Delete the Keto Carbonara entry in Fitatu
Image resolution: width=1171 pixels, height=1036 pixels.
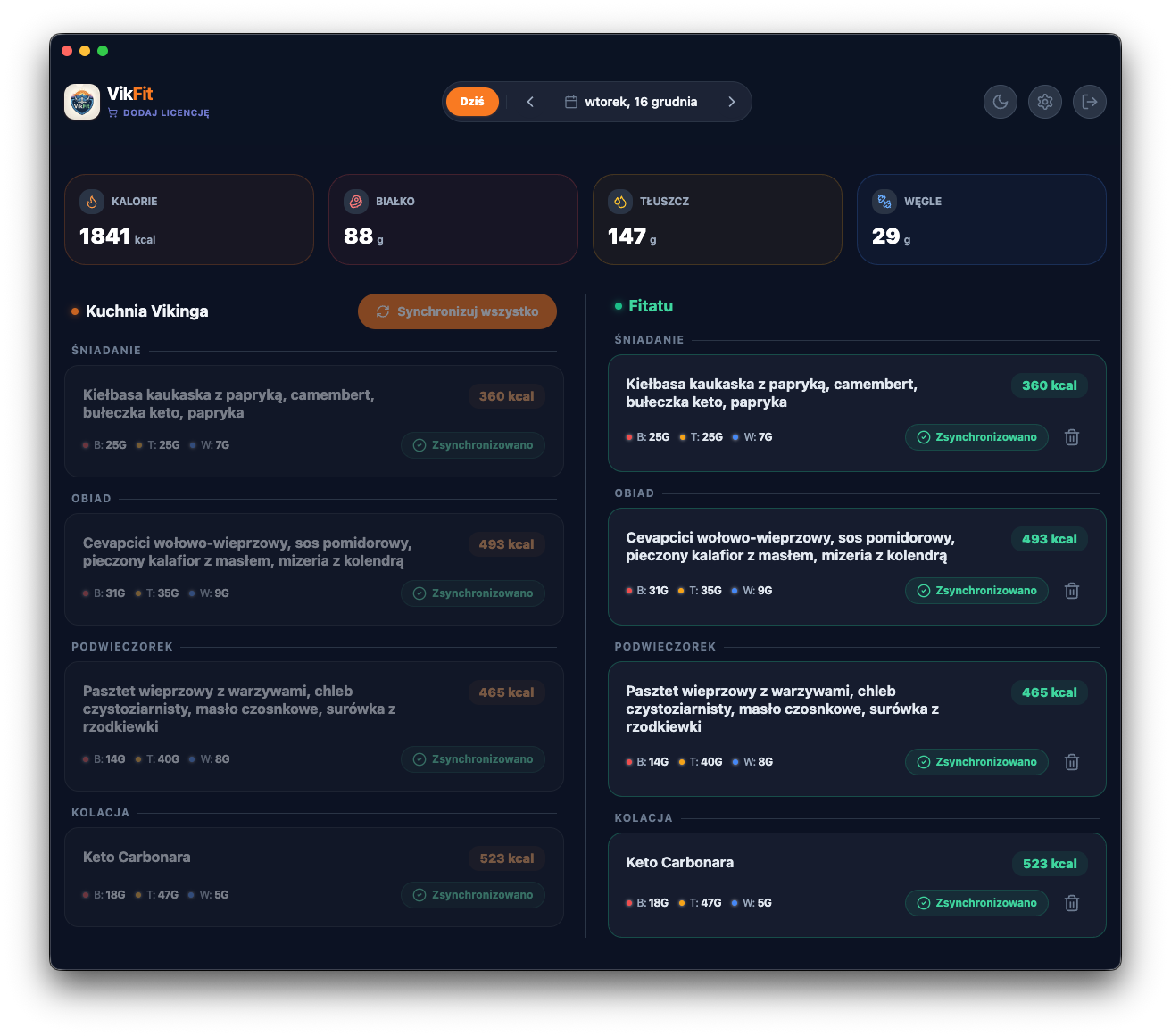click(x=1071, y=903)
